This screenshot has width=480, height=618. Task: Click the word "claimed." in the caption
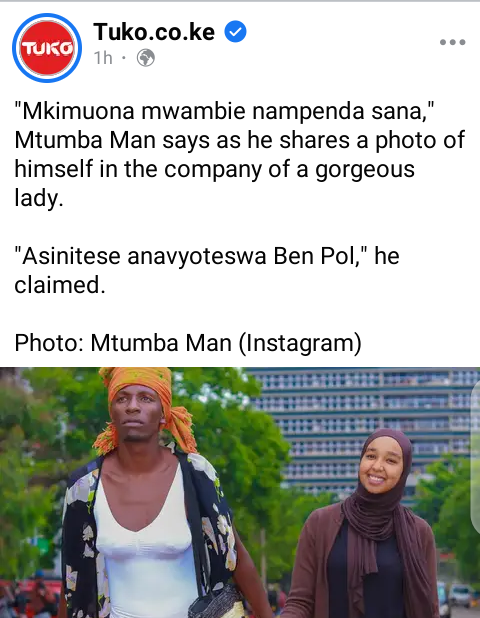point(60,285)
